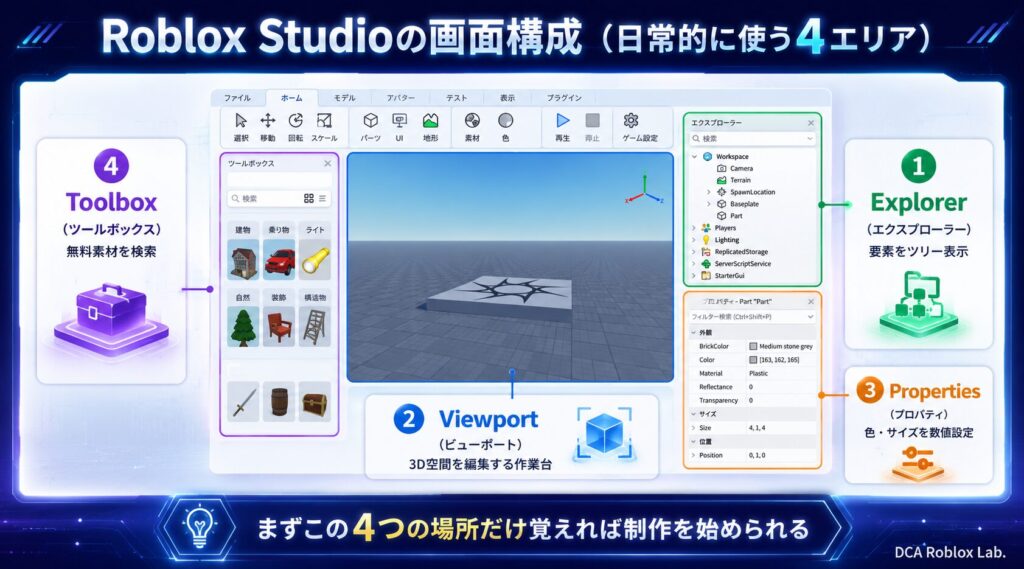Open the 地形 terrain editor icon
Screen dimensions: 1024x569
tap(430, 121)
